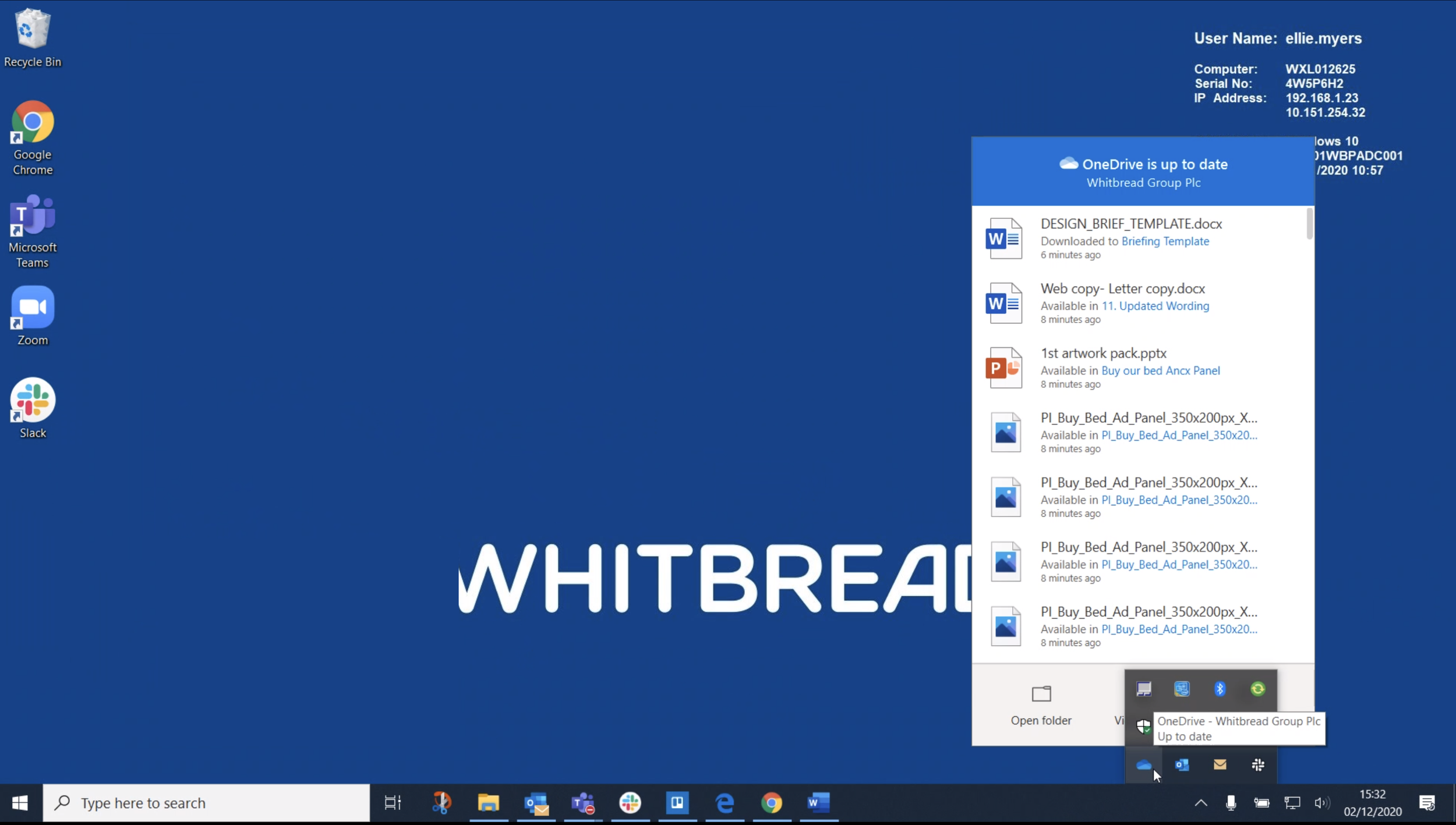Follow the 11. Updated Wording folder link
Image resolution: width=1456 pixels, height=825 pixels.
pos(1155,306)
